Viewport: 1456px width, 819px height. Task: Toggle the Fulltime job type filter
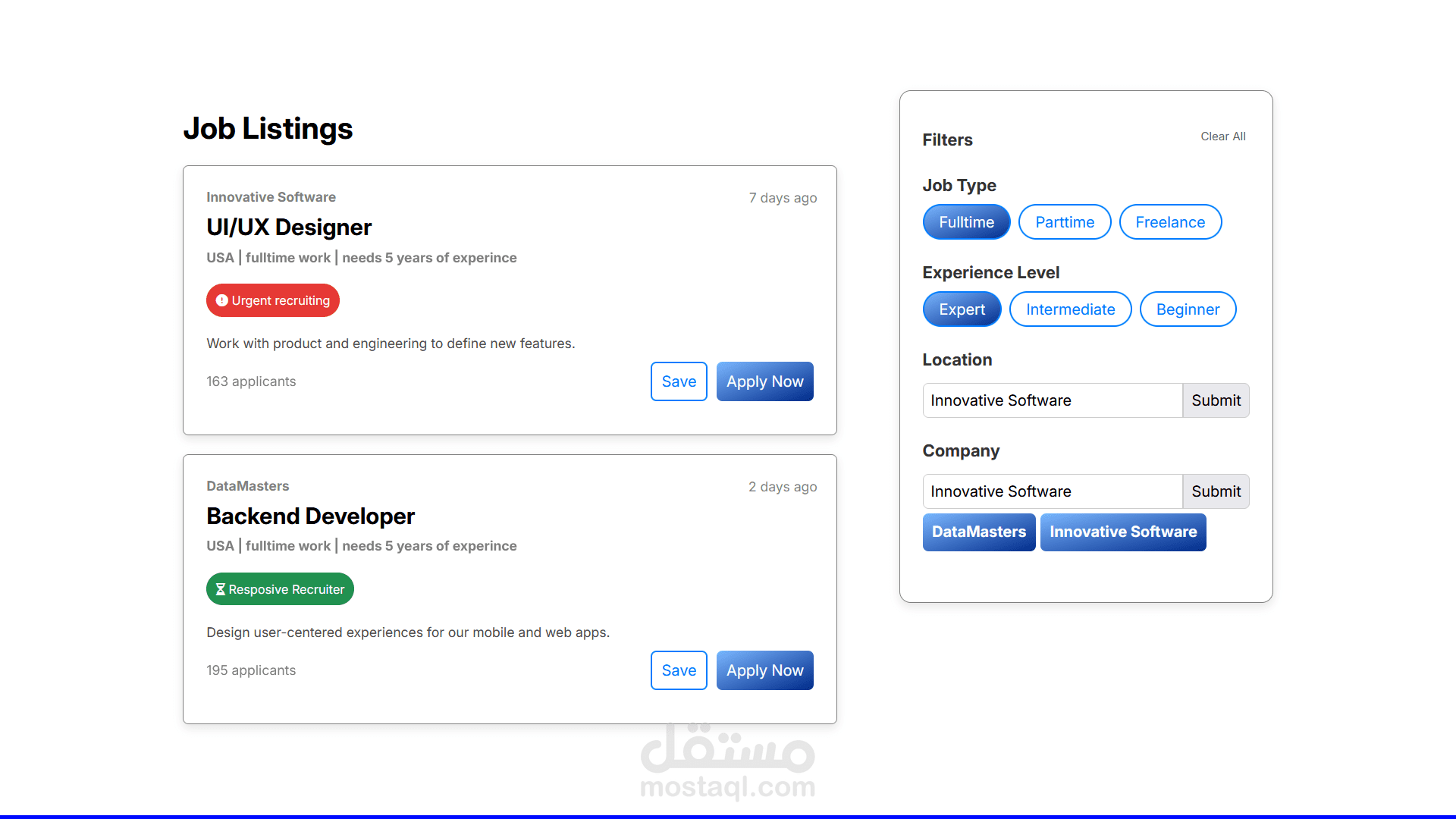pos(966,222)
